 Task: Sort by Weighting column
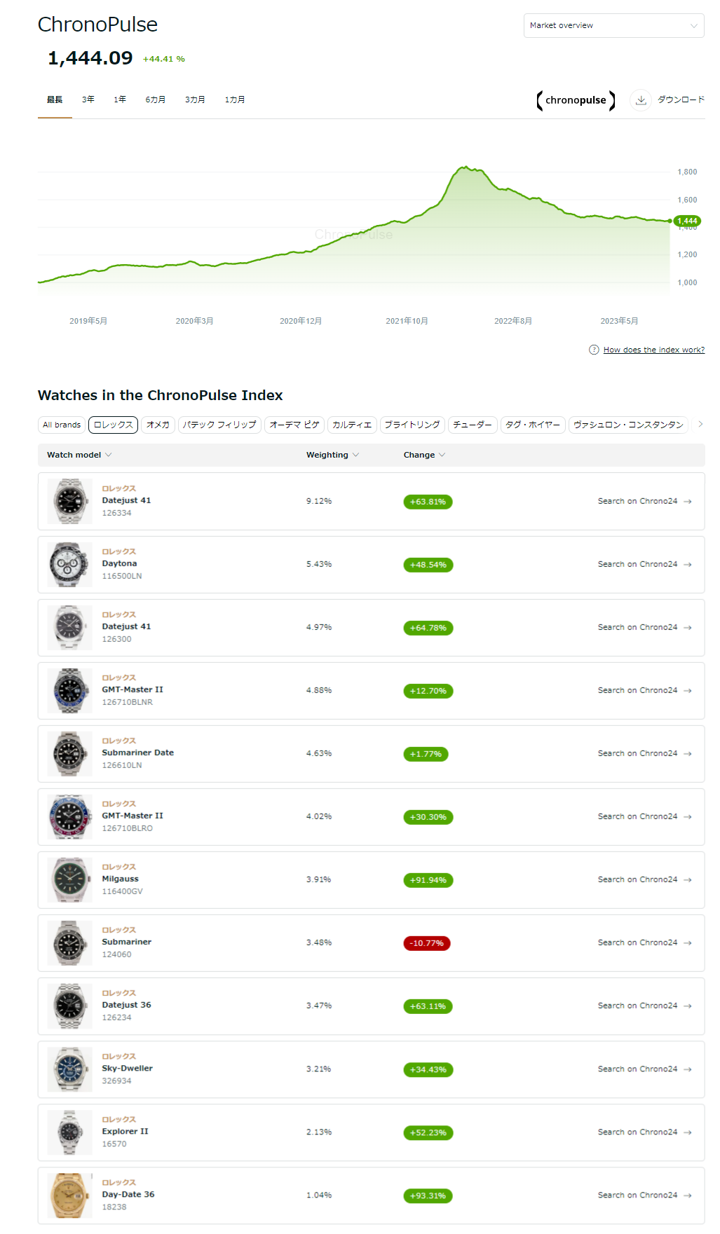coord(332,455)
